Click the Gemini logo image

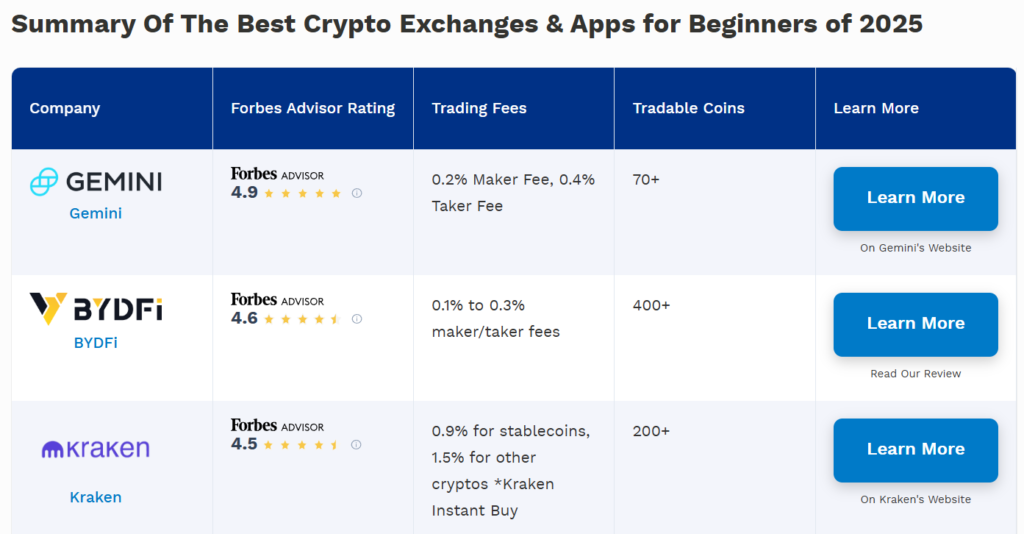[96, 181]
